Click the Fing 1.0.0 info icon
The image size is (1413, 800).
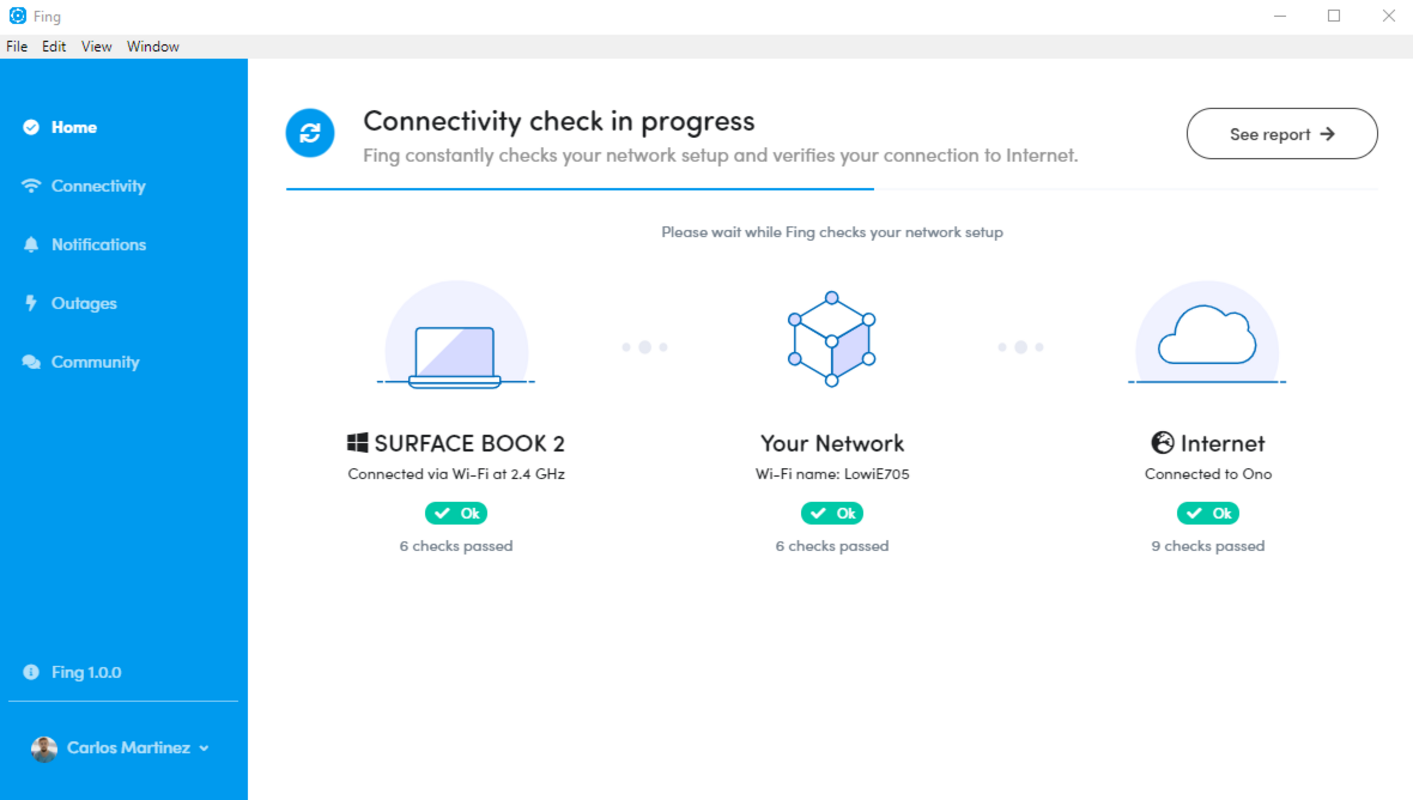[x=31, y=672]
